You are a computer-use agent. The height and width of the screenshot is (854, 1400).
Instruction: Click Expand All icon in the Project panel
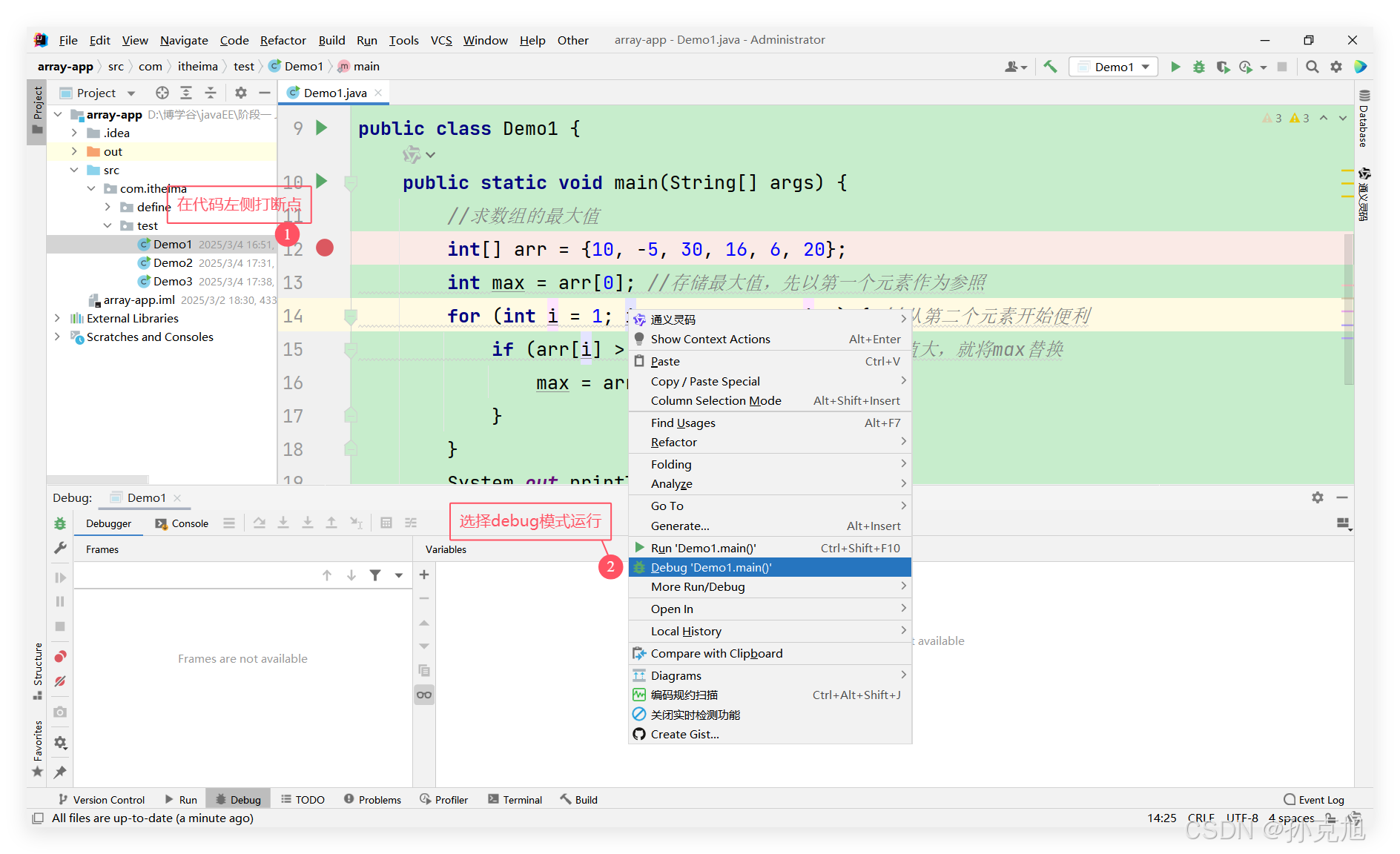pos(186,93)
